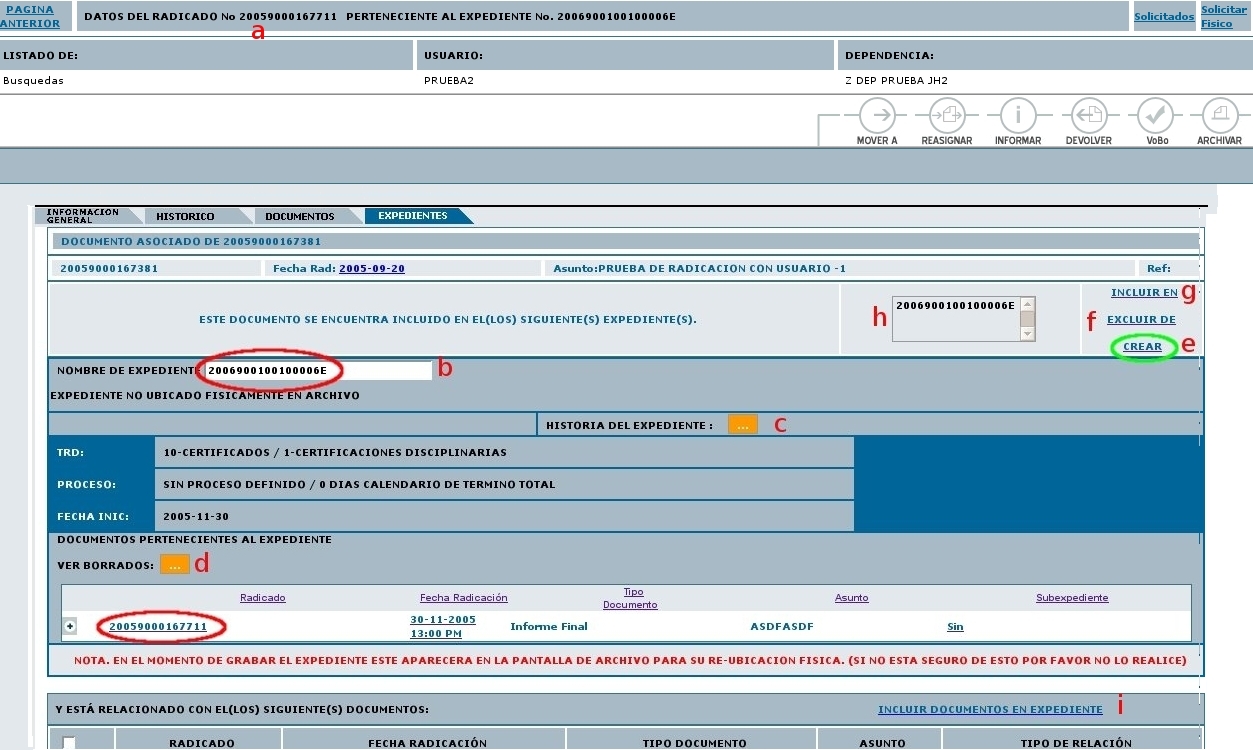Viewport: 1253px width, 750px height.
Task: Click the MOVER A arrow icon
Action: point(877,115)
